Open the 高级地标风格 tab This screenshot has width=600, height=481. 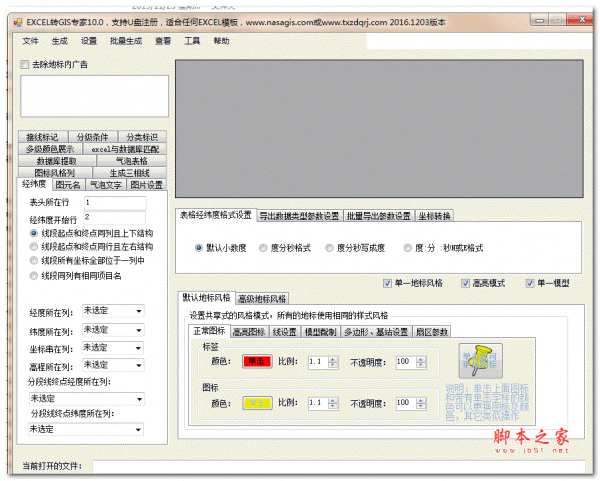click(262, 298)
